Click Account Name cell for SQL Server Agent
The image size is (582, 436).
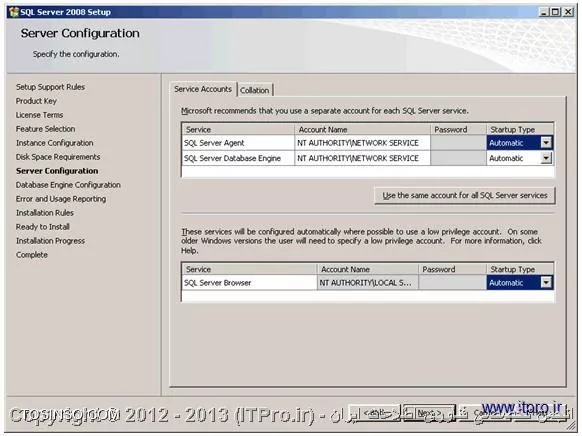[362, 143]
